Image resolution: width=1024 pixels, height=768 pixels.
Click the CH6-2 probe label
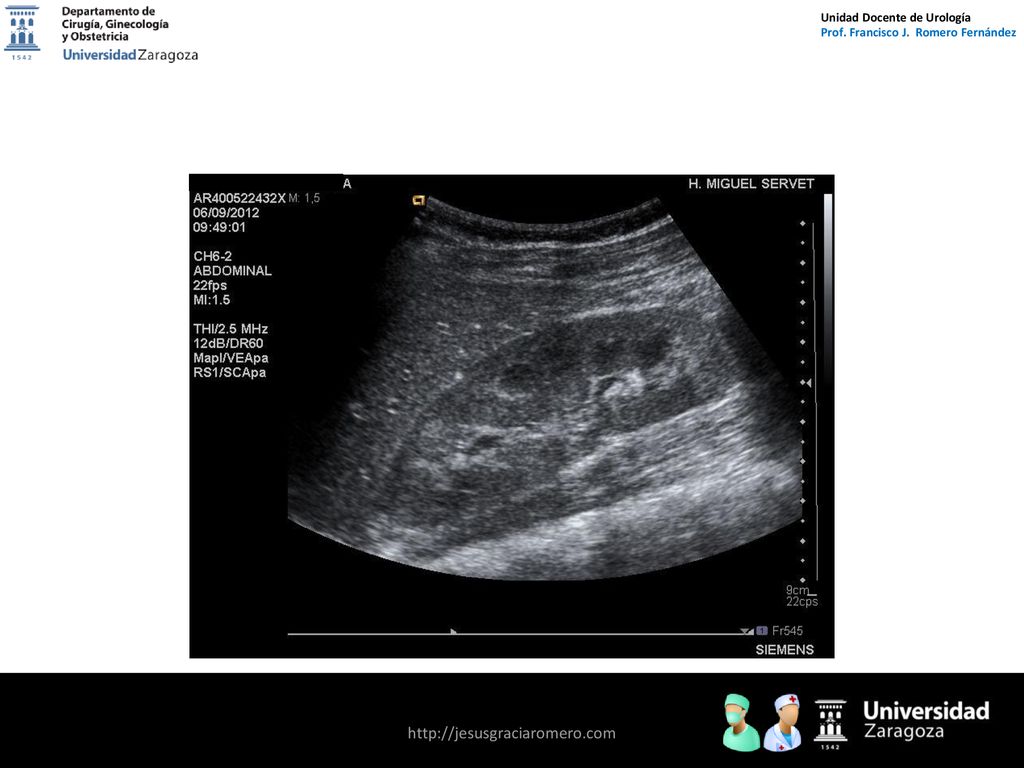[212, 257]
